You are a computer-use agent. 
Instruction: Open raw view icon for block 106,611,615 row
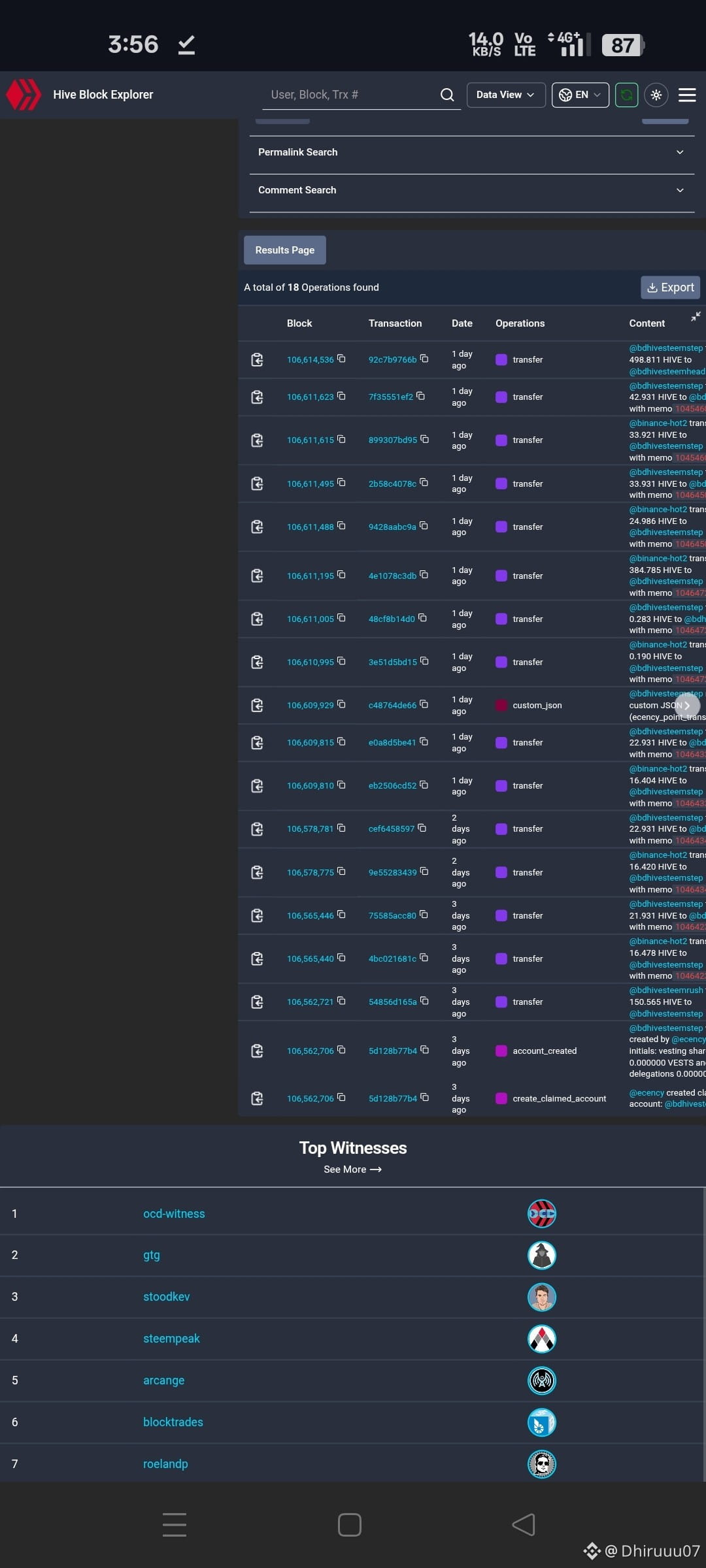click(257, 440)
